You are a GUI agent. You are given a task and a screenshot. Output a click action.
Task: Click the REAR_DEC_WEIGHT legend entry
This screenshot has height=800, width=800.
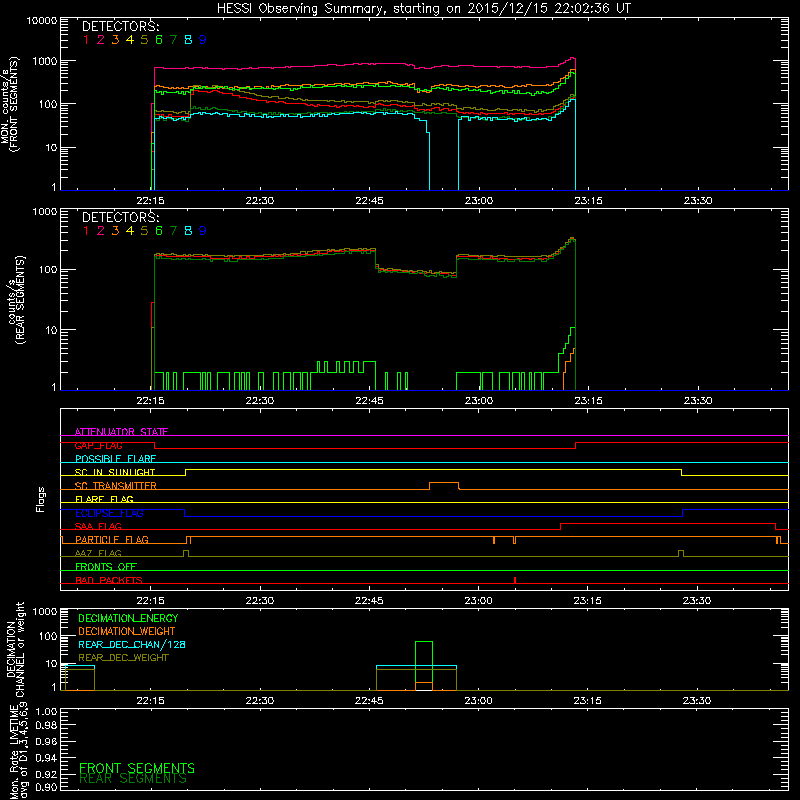point(123,658)
